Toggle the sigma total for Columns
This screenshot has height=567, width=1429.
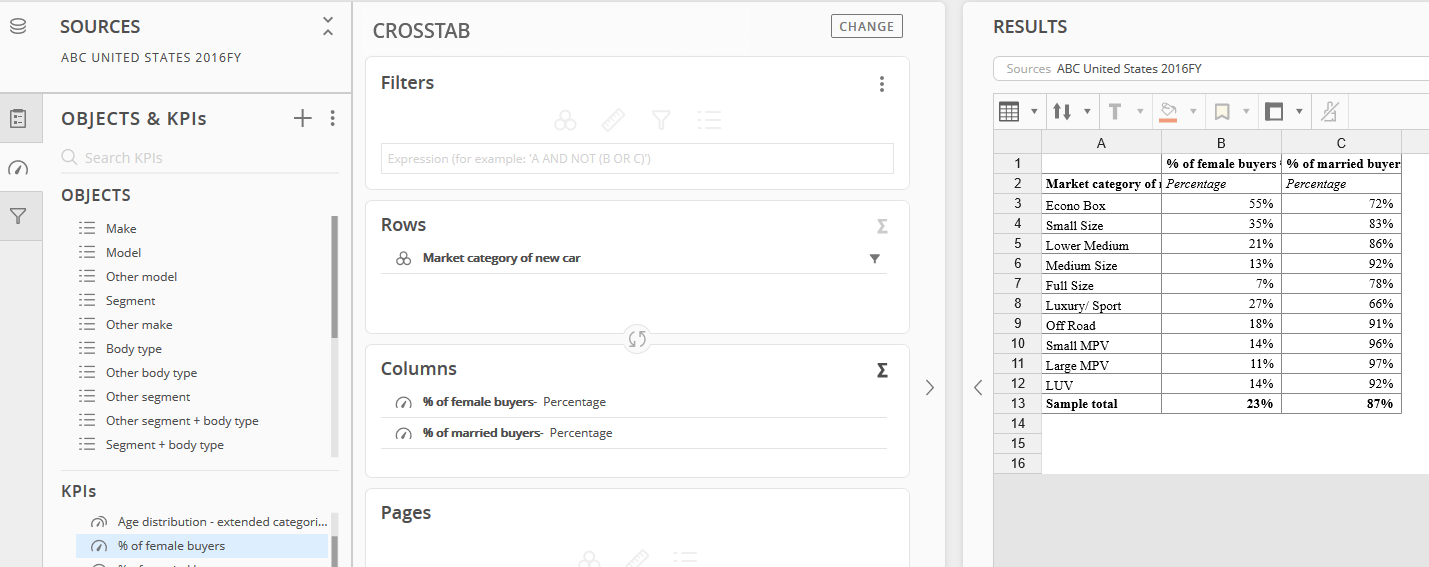coord(882,371)
